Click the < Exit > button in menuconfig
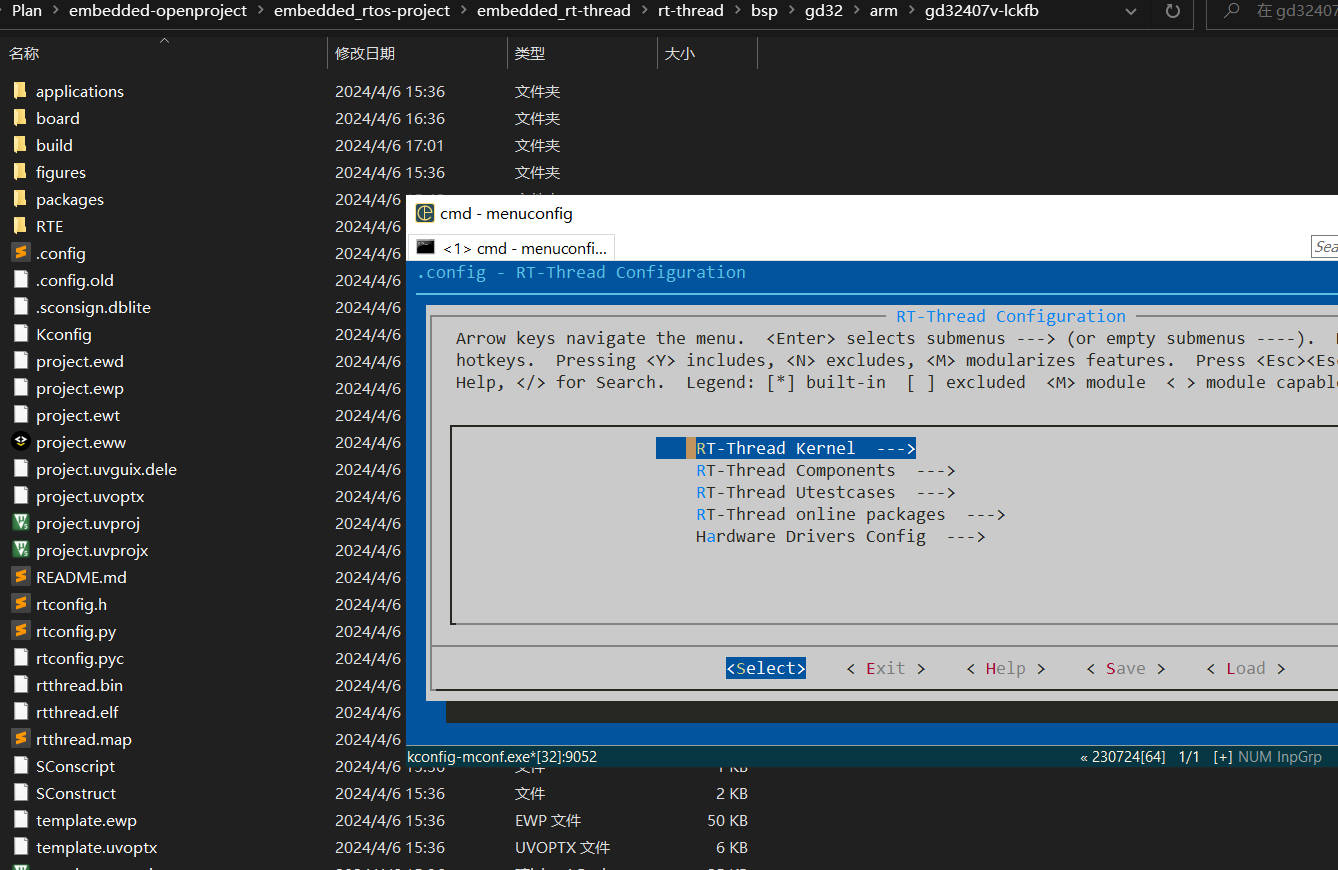This screenshot has height=870, width=1338. point(886,668)
